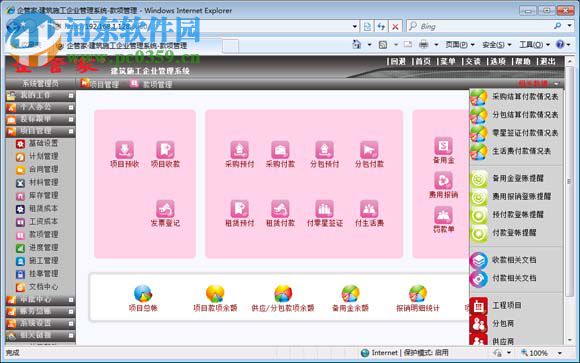This screenshot has width=580, height=363.
Task: Open the IE 工具(O) dropdown menu
Action: point(534,45)
